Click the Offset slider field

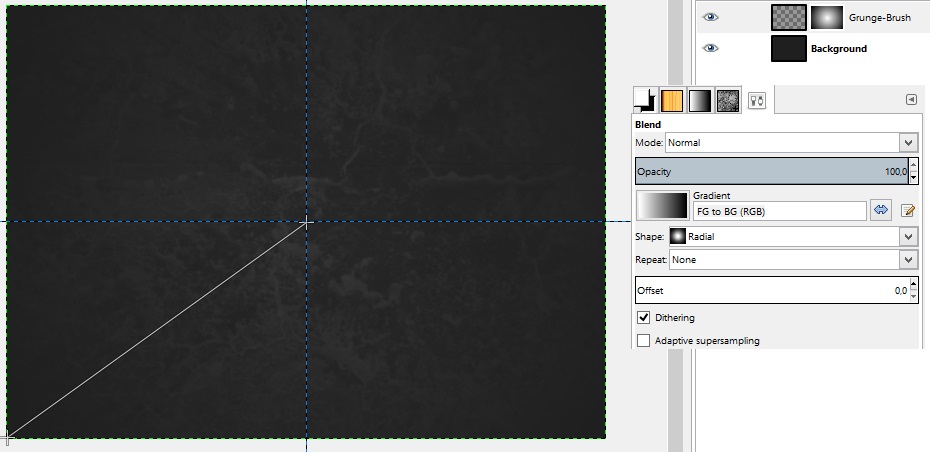pos(772,290)
